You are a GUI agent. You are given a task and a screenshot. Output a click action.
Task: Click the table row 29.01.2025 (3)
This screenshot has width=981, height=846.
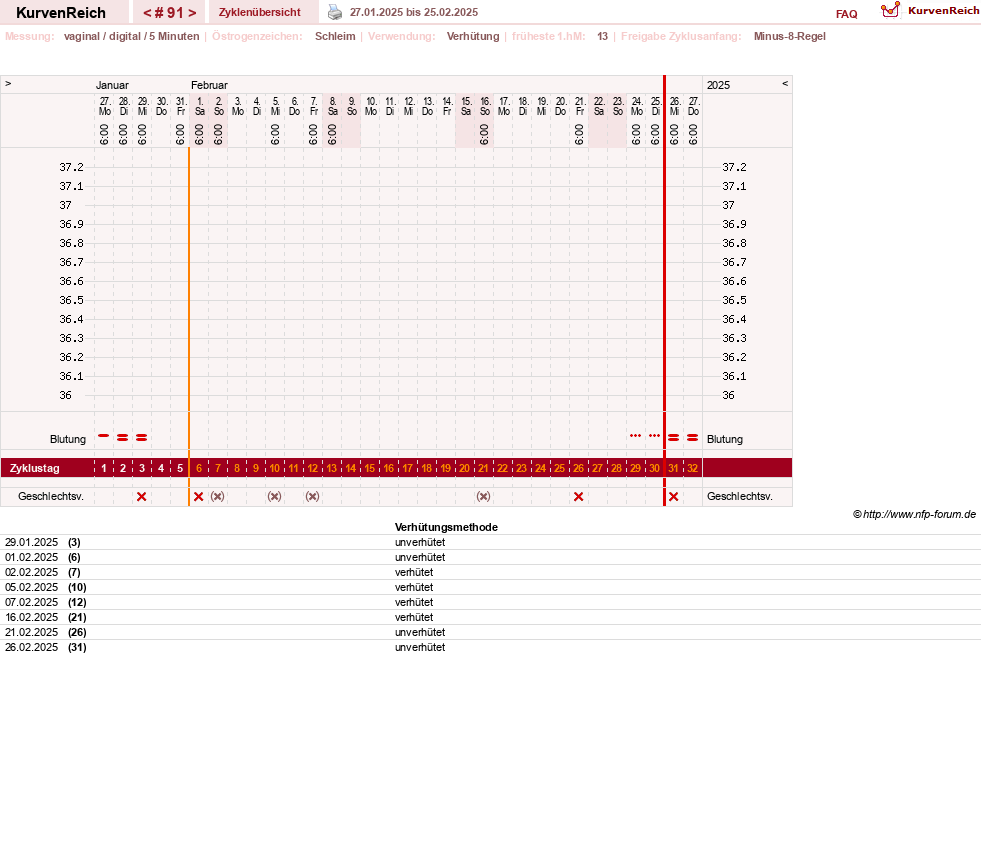tap(490, 543)
